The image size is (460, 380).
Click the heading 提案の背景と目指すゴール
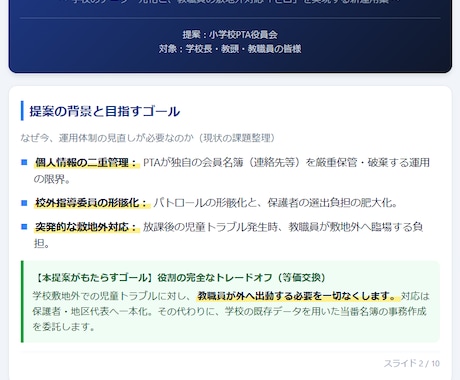click(105, 111)
